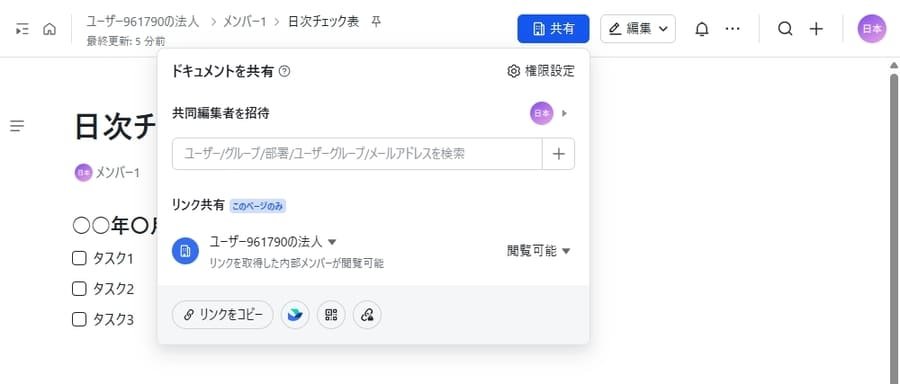Check the タスク1 checkbox
This screenshot has width=900, height=384.
tap(79, 258)
